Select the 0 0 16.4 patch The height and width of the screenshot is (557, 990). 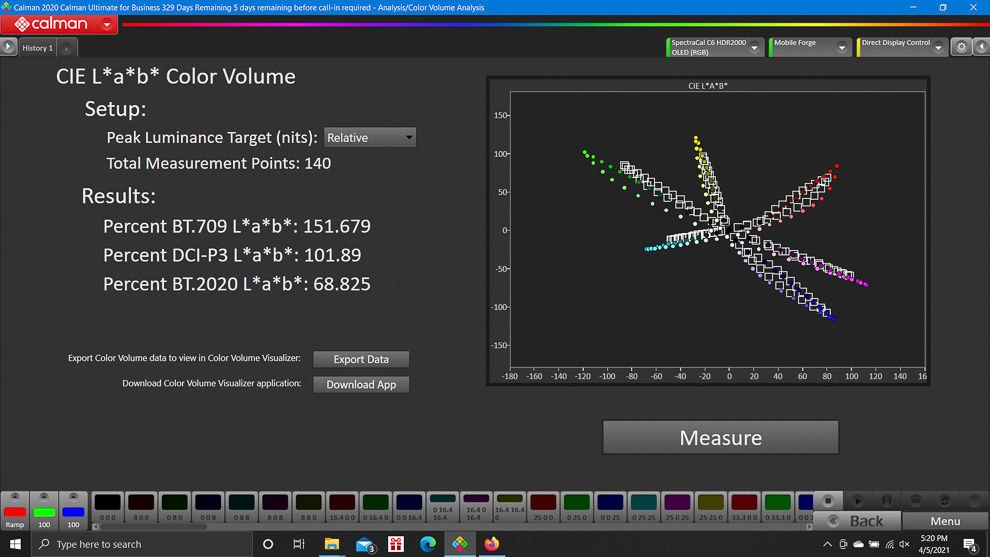pos(409,507)
